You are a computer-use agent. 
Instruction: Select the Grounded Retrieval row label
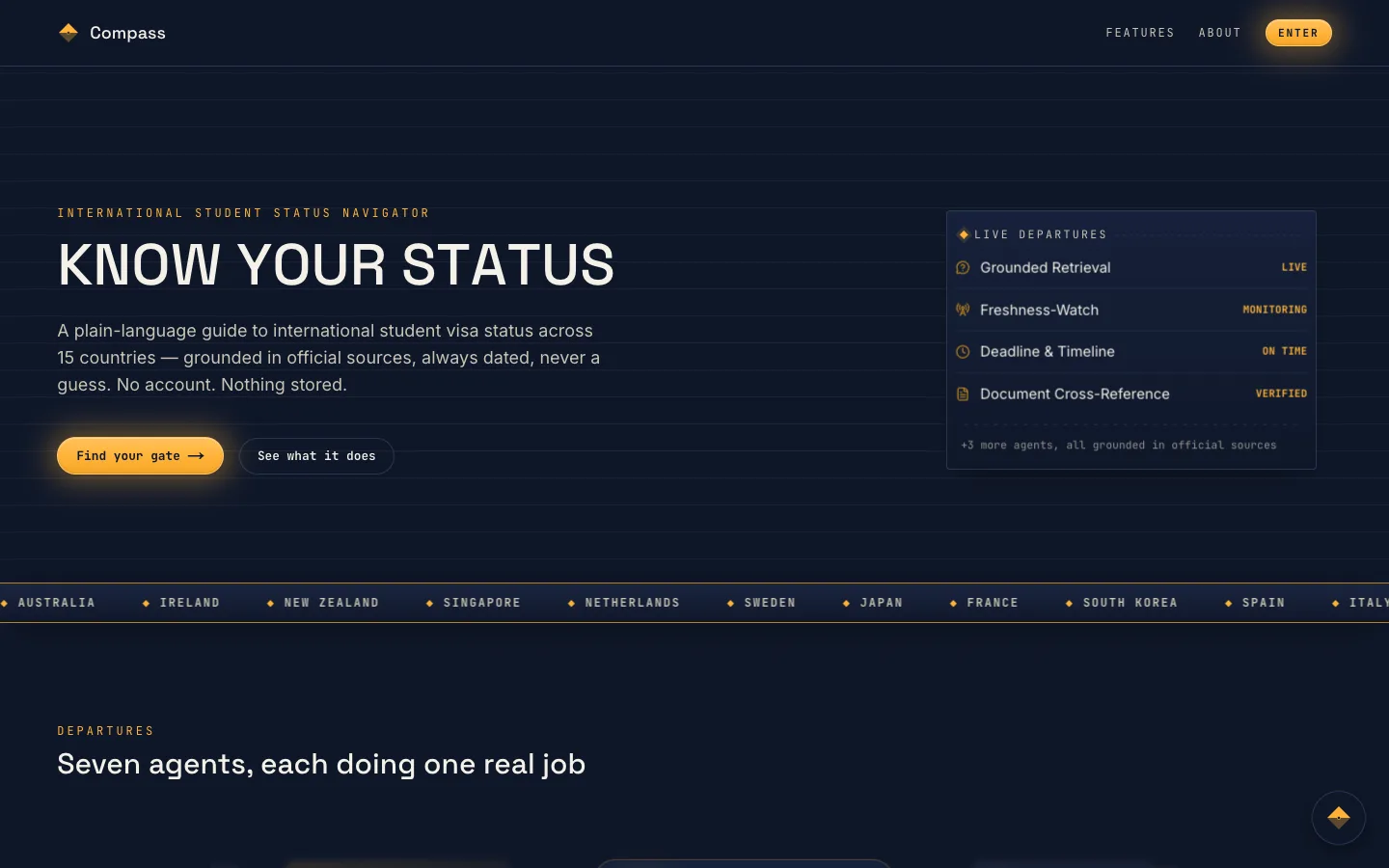pyautogui.click(x=1046, y=268)
